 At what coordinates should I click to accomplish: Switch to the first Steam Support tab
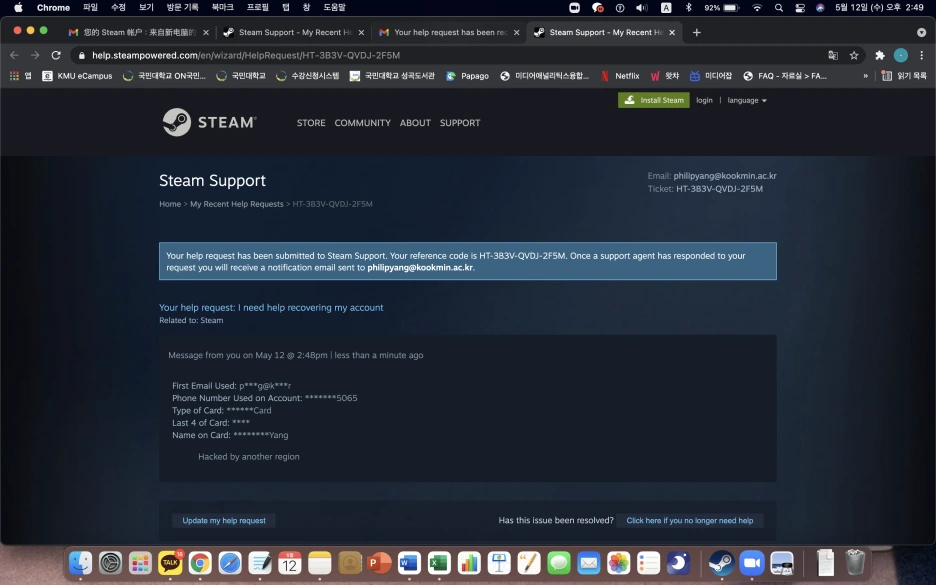[x=295, y=32]
